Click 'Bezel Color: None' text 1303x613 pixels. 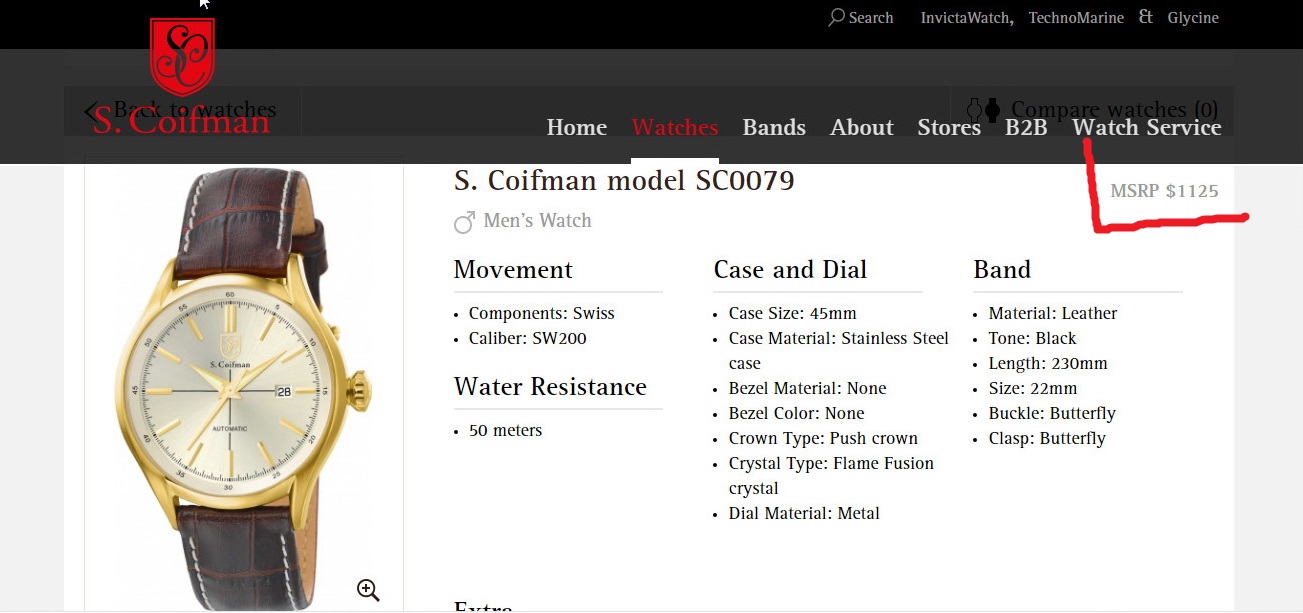(797, 413)
